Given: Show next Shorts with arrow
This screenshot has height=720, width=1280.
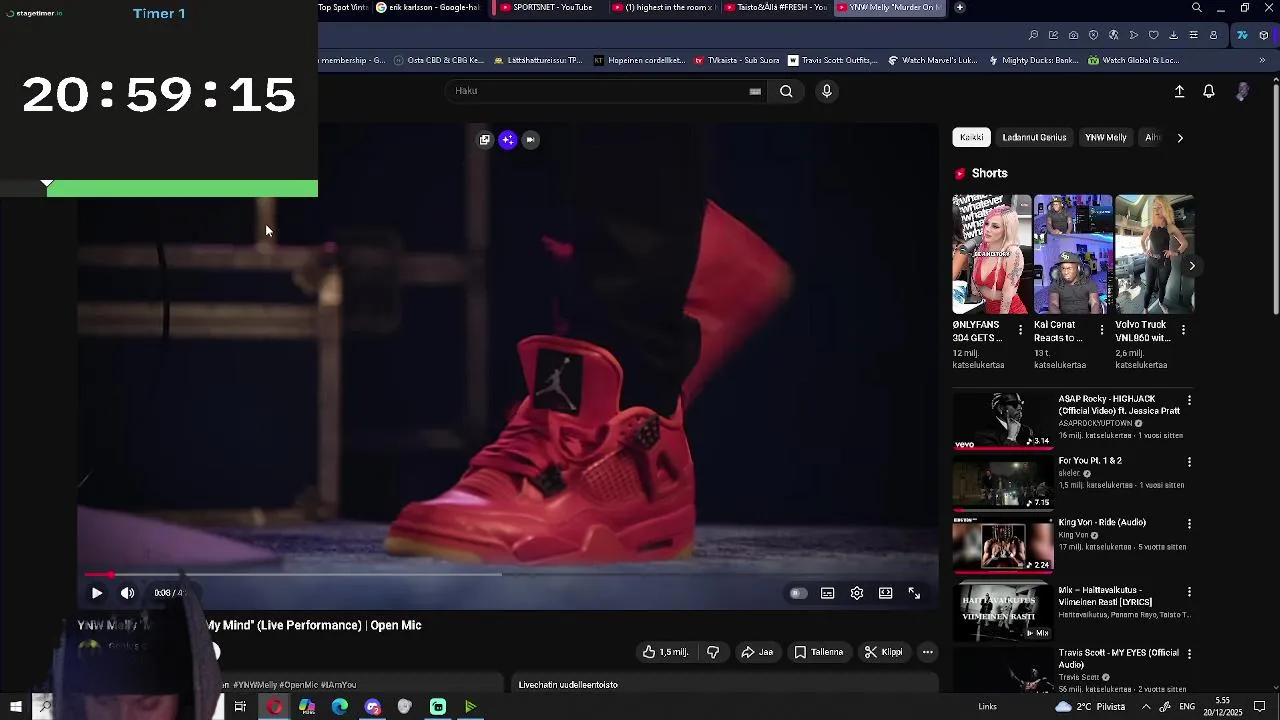Looking at the screenshot, I should (1192, 266).
